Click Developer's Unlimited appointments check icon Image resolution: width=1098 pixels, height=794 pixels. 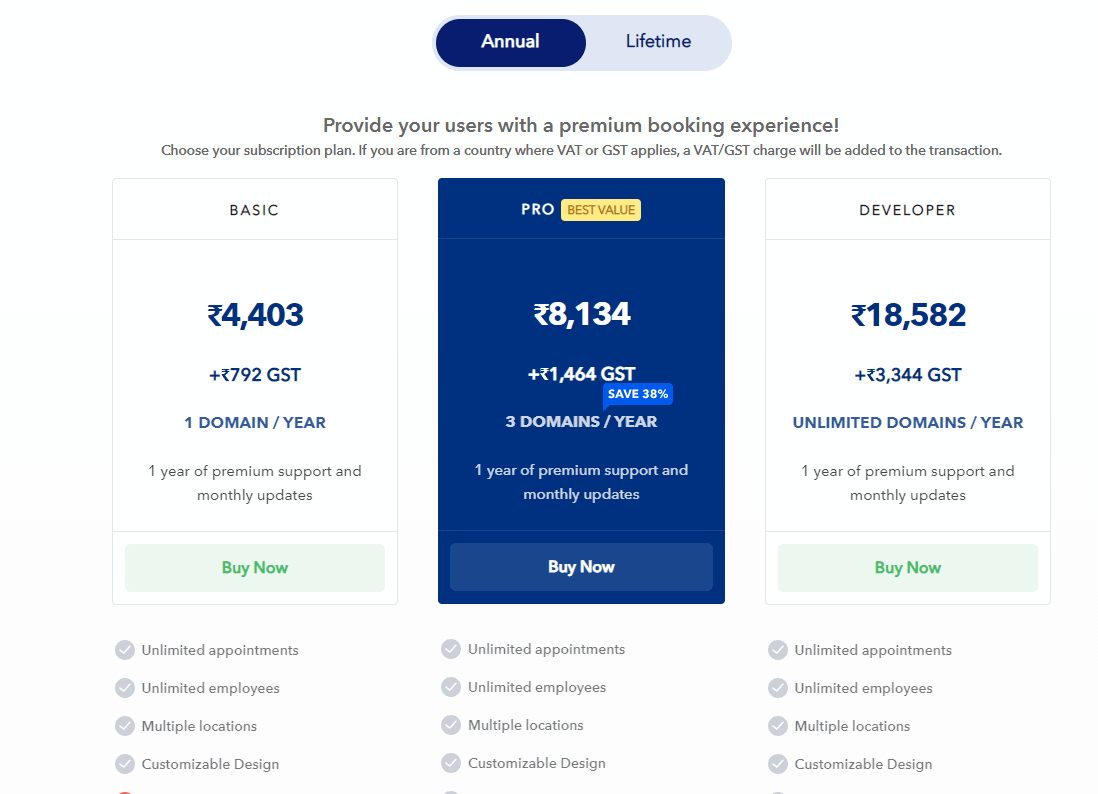coord(778,650)
